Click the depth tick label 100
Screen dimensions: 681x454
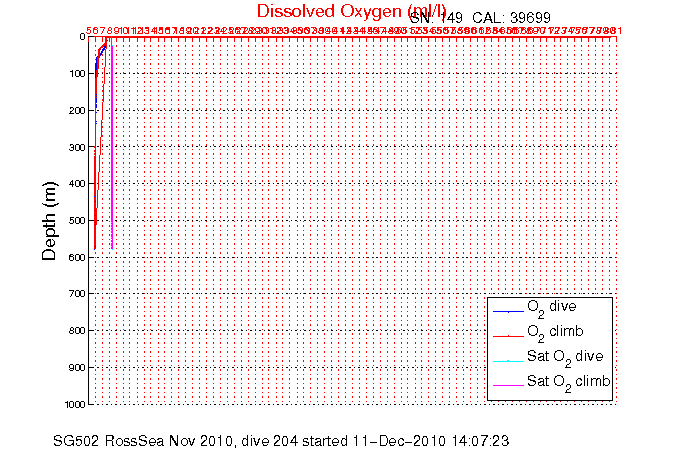tap(77, 73)
